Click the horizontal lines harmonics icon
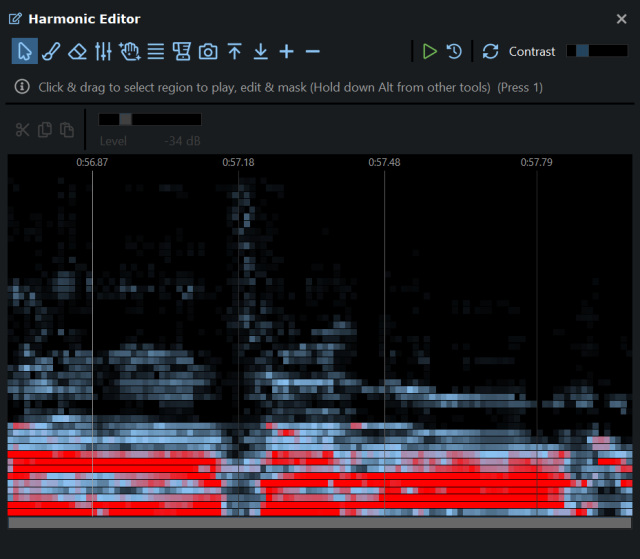This screenshot has width=640, height=559. click(156, 52)
